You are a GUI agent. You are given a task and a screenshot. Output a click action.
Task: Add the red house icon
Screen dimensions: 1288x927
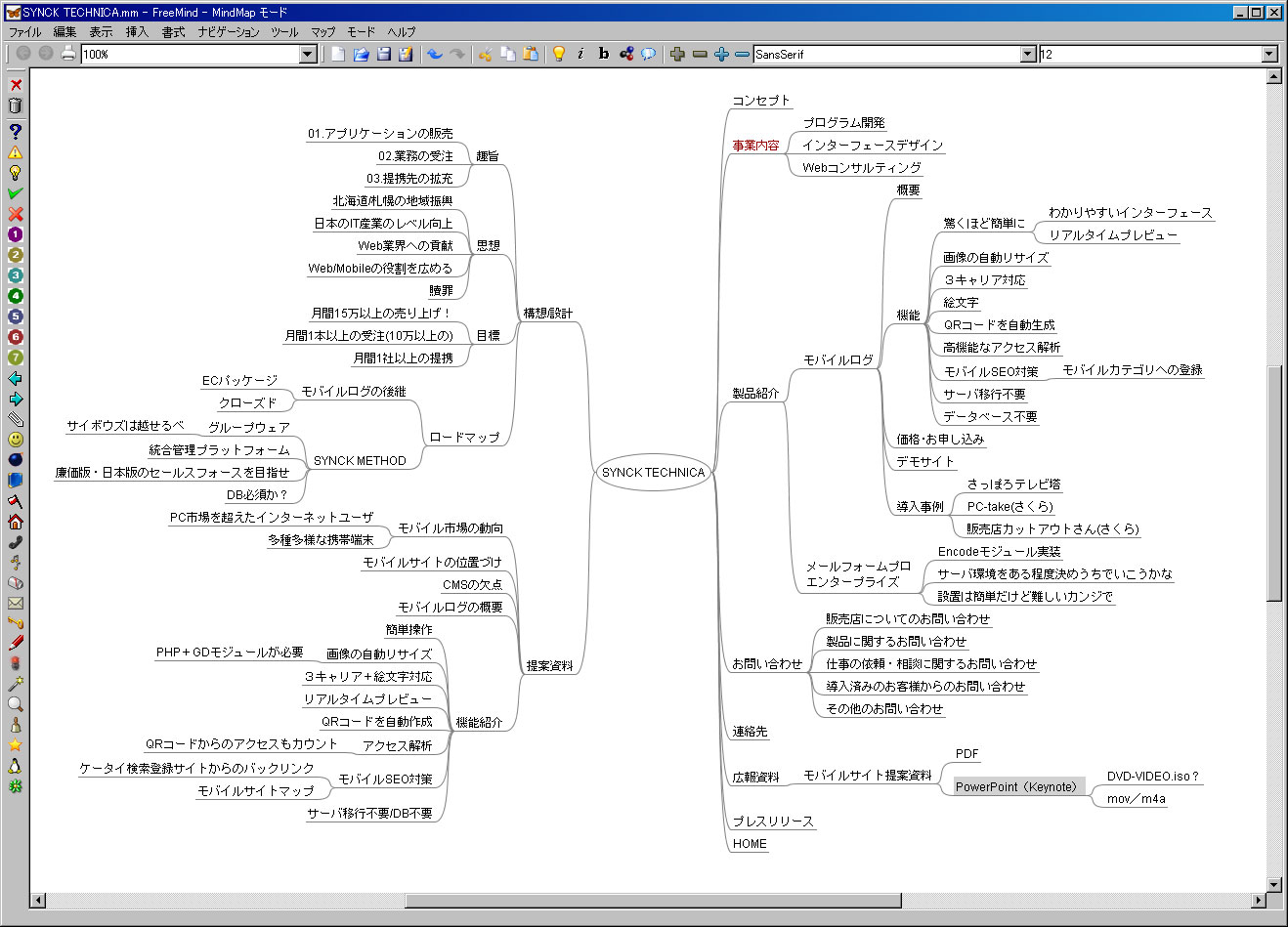(x=16, y=522)
